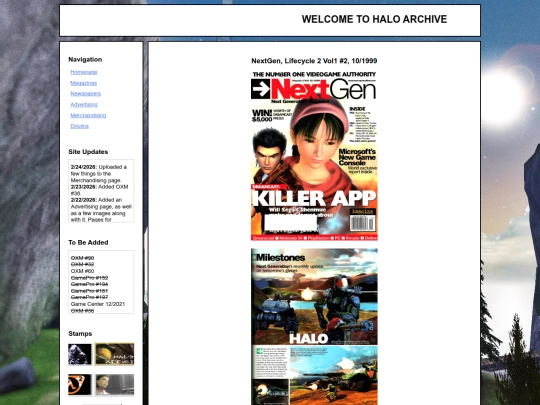Click the Half-Life 2 logo stamp
This screenshot has height=405, width=540.
[80, 385]
